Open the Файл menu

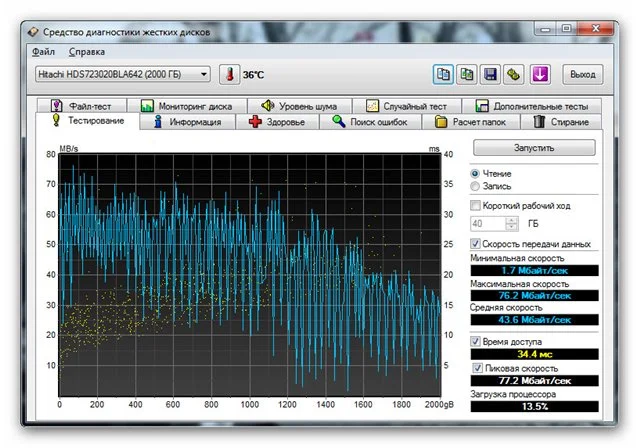point(43,51)
